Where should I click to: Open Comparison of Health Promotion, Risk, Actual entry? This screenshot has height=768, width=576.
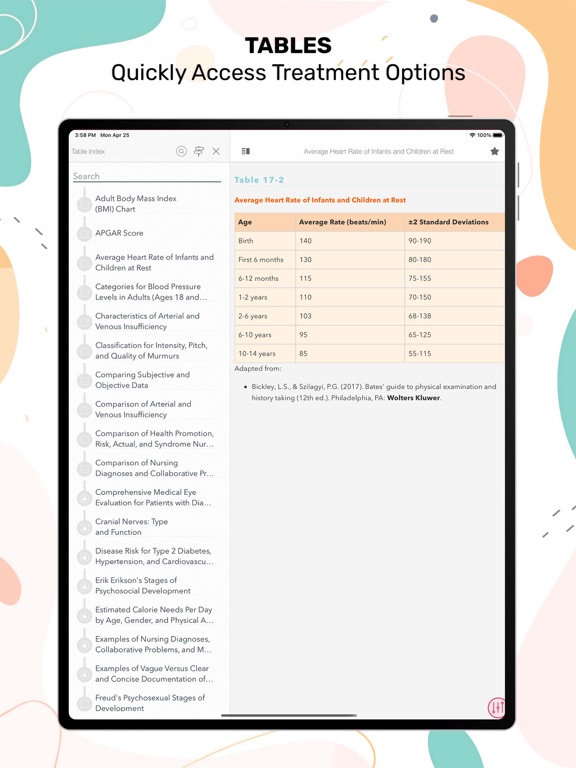click(154, 439)
